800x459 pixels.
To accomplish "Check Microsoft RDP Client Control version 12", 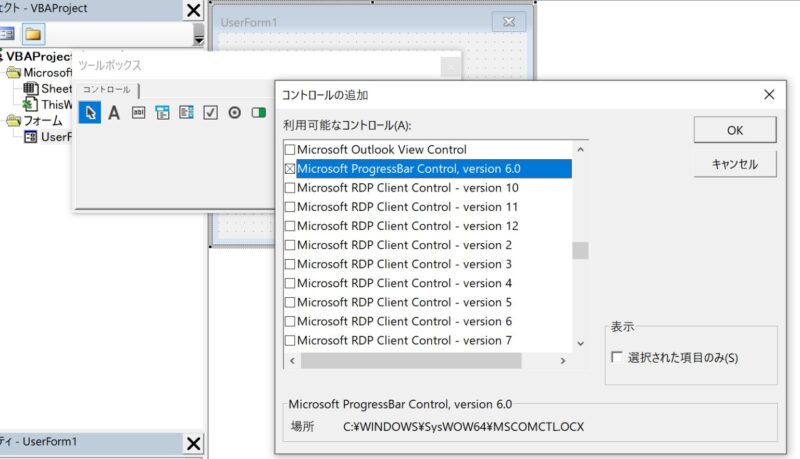I will pos(290,226).
